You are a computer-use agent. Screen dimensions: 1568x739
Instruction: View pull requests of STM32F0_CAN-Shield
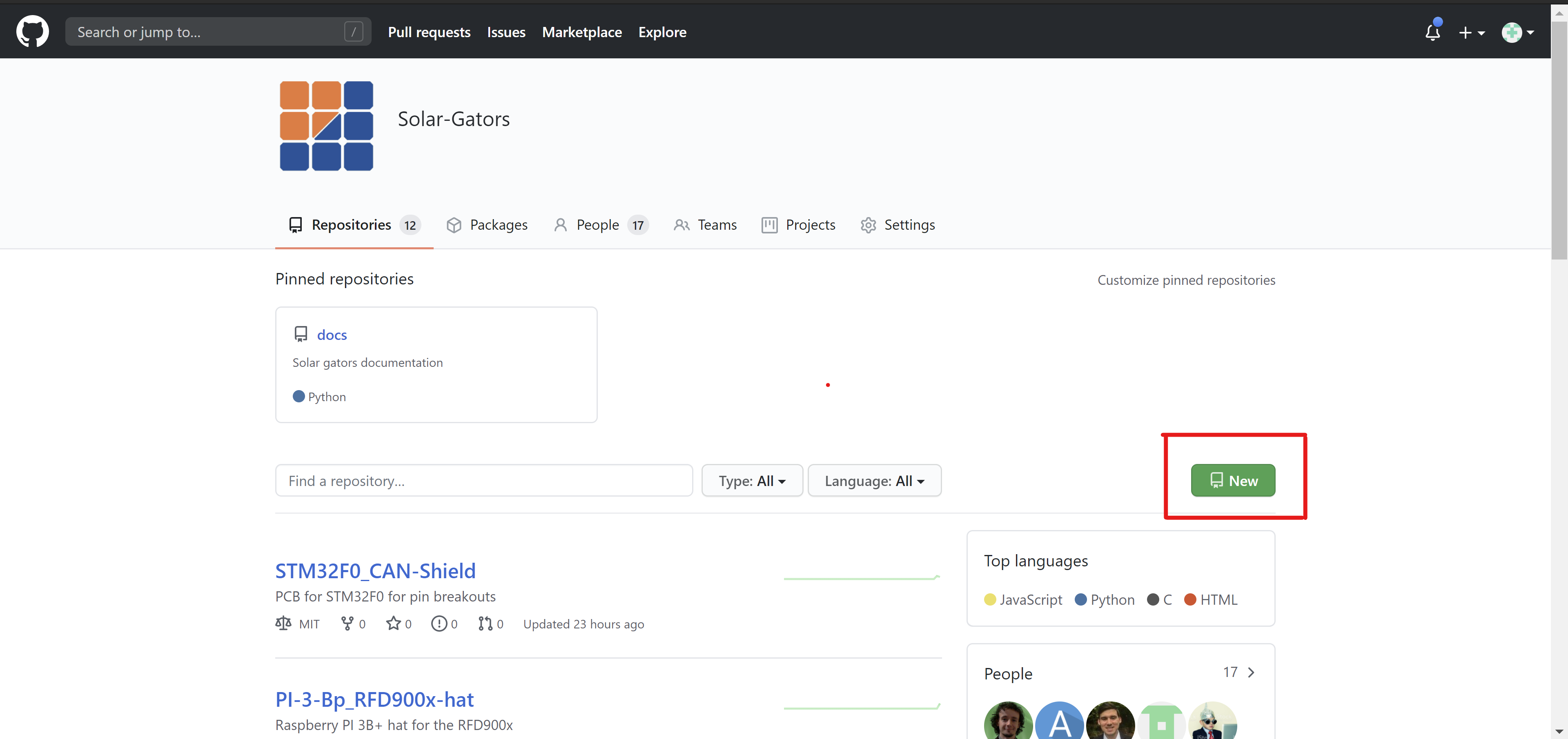490,624
